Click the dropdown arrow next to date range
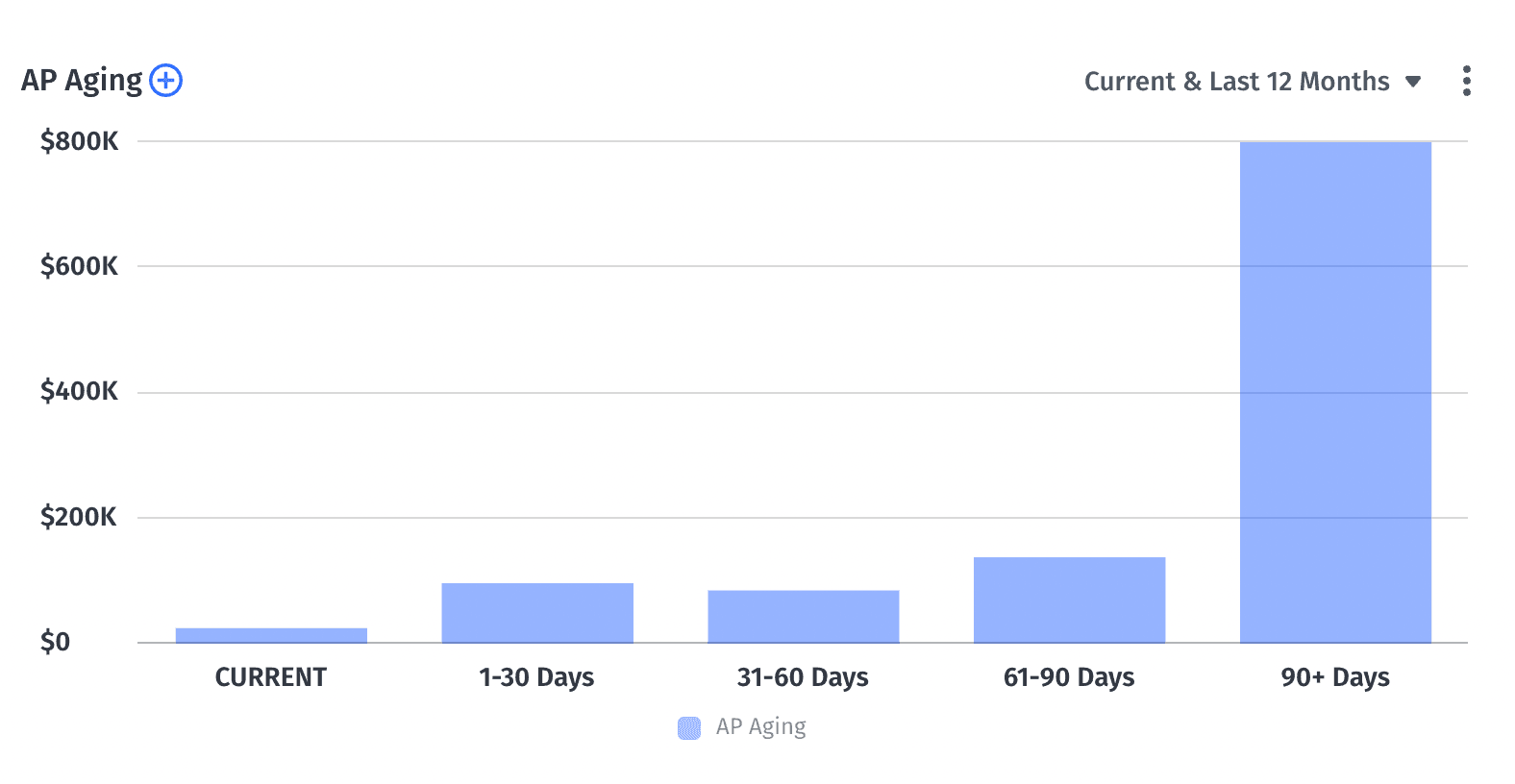The image size is (1515, 784). pyautogui.click(x=1413, y=82)
